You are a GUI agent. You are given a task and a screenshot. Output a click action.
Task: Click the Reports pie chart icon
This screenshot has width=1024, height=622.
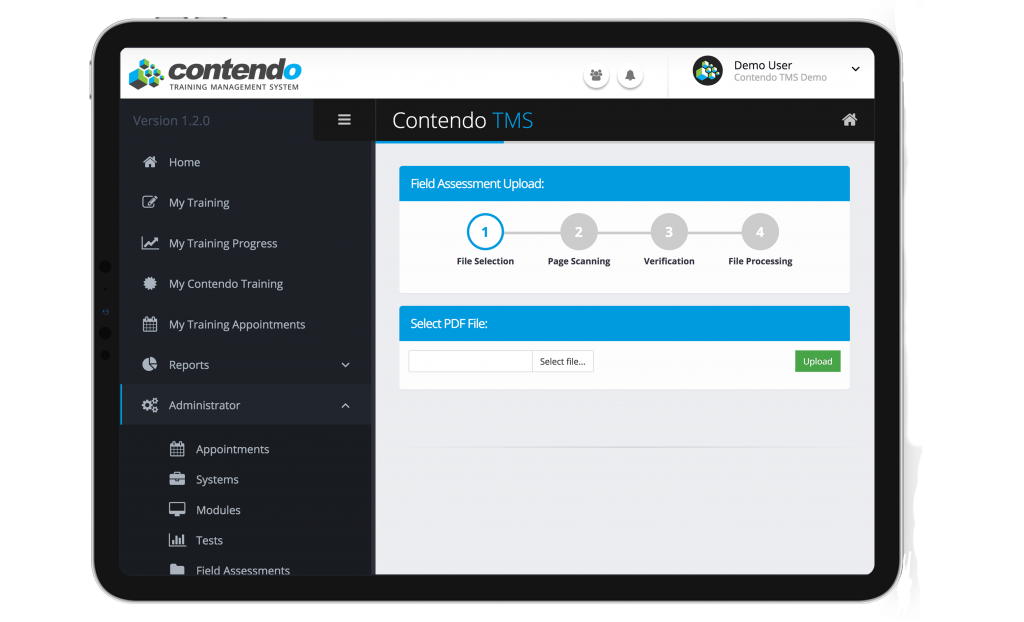(150, 365)
